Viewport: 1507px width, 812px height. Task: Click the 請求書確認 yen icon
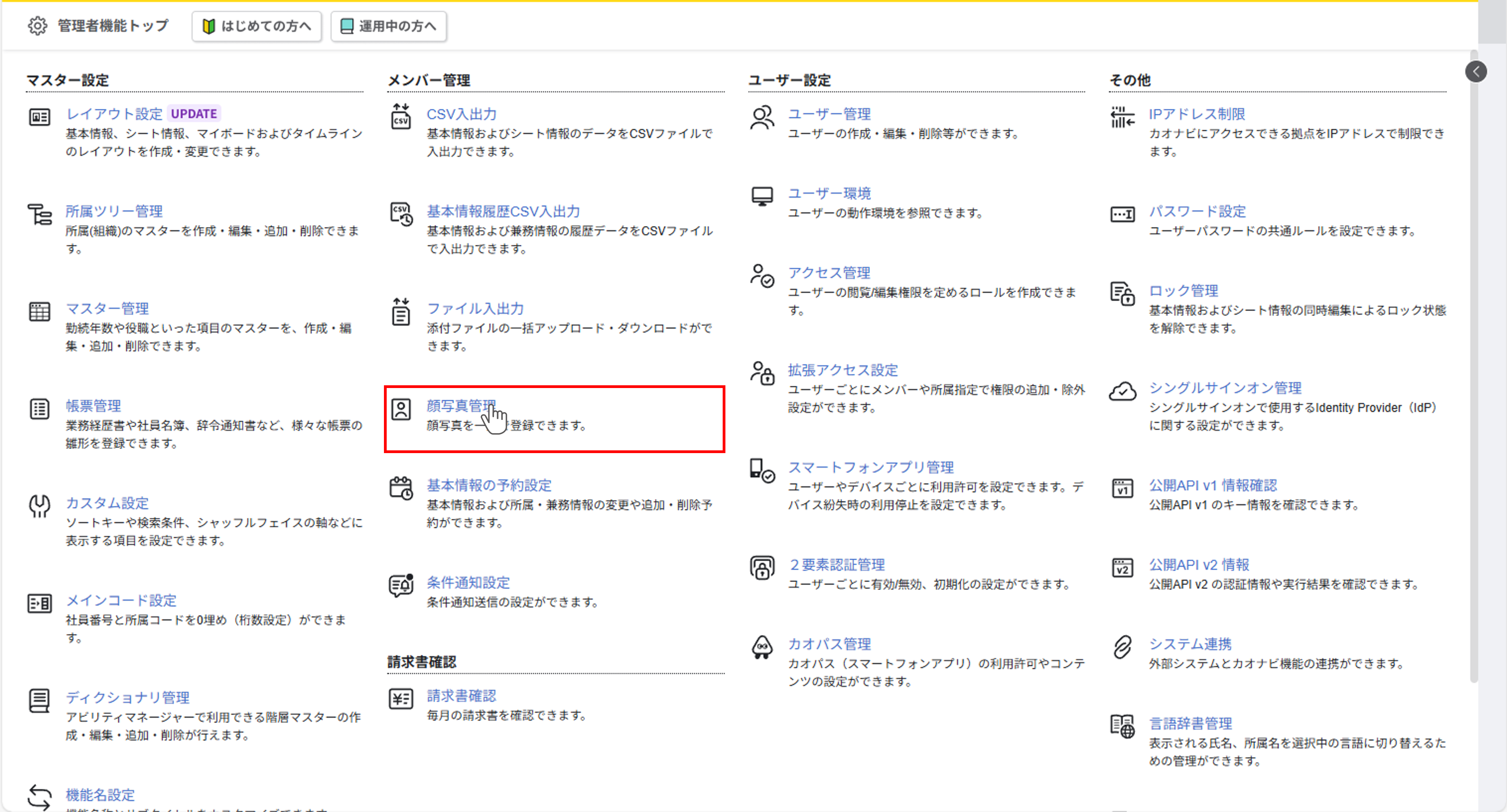401,699
